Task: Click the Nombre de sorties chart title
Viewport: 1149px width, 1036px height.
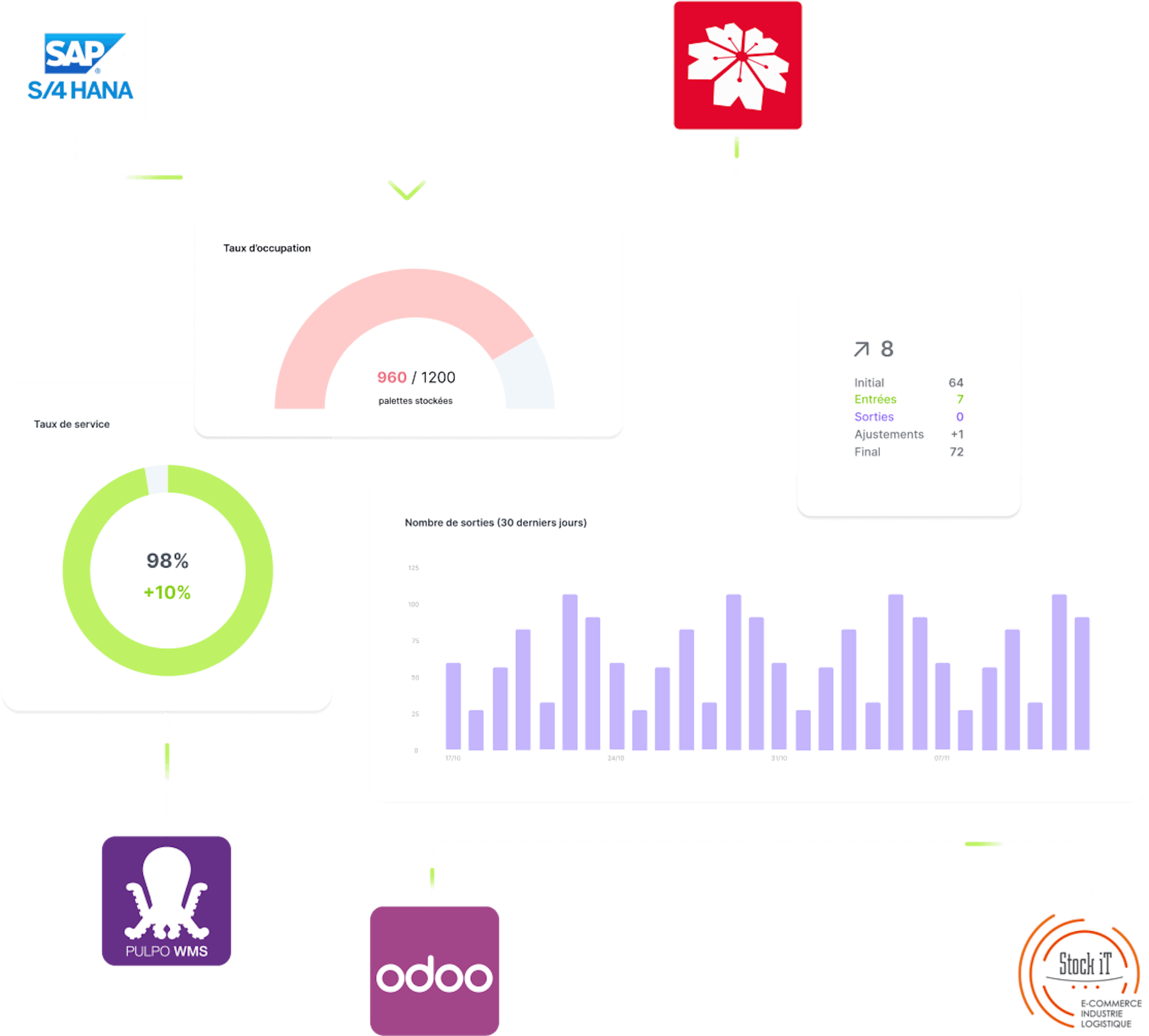Action: coord(495,523)
